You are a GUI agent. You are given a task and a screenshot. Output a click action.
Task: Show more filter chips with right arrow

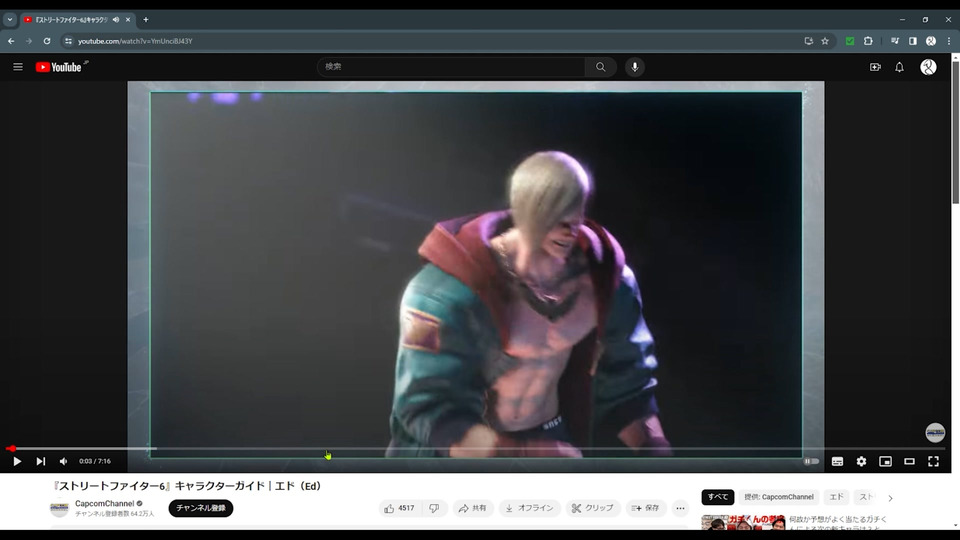890,498
